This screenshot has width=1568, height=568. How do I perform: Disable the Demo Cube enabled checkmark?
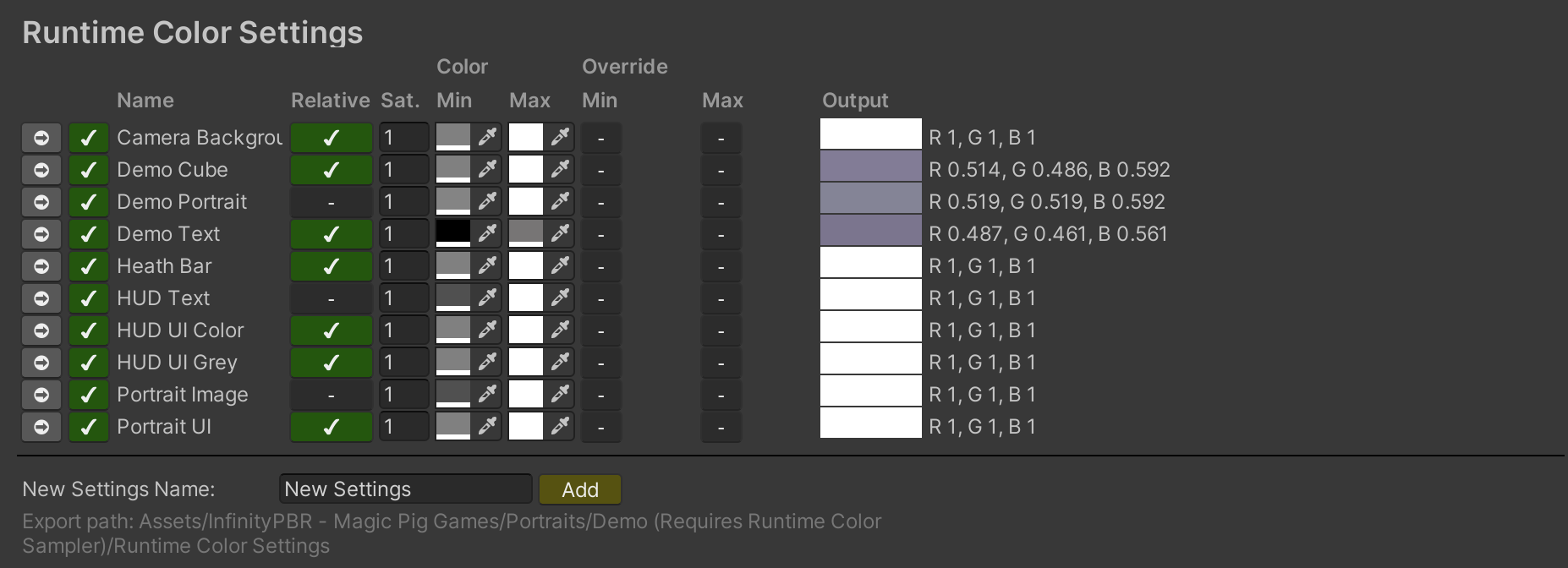coord(88,170)
